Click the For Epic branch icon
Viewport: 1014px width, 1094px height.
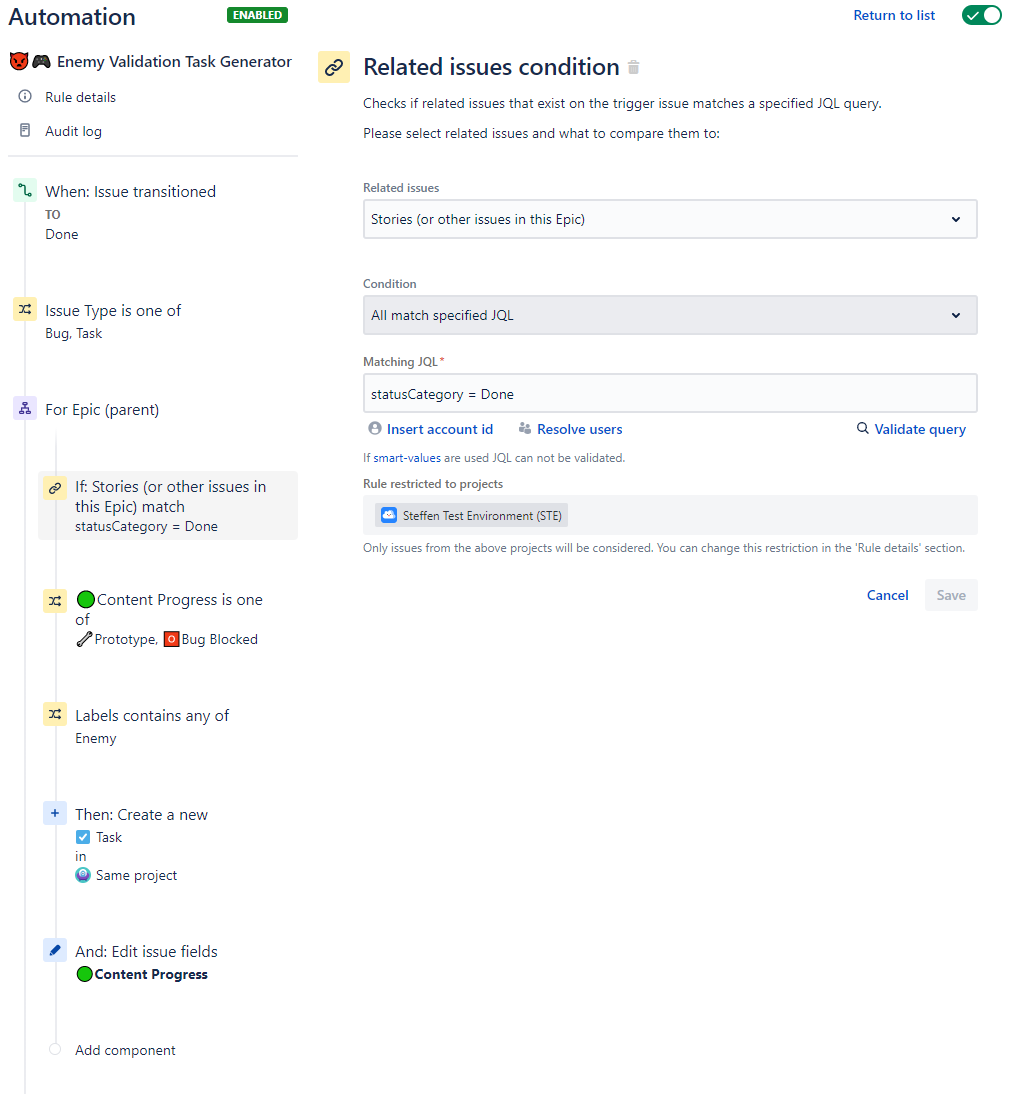tap(25, 408)
